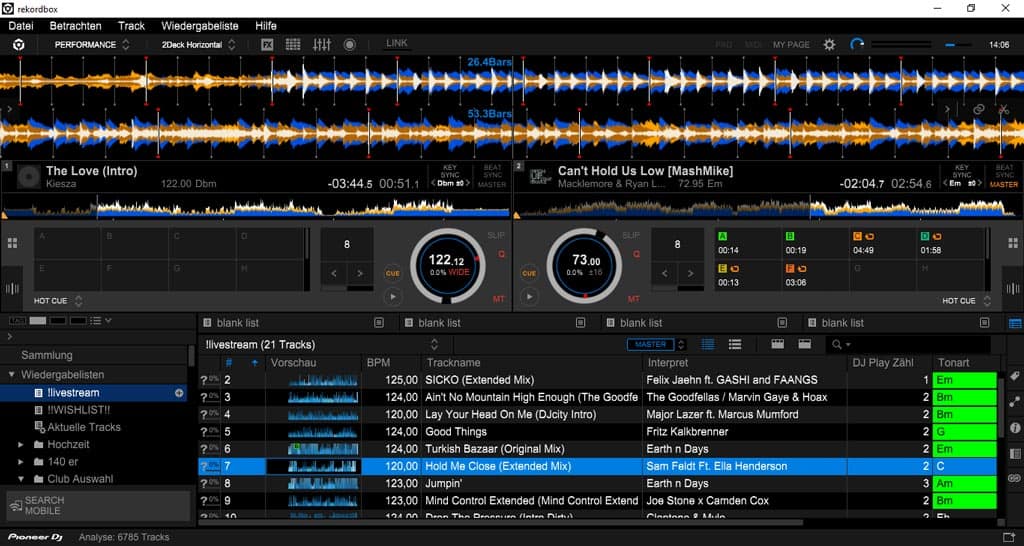Click the LINK button

[x=396, y=43]
